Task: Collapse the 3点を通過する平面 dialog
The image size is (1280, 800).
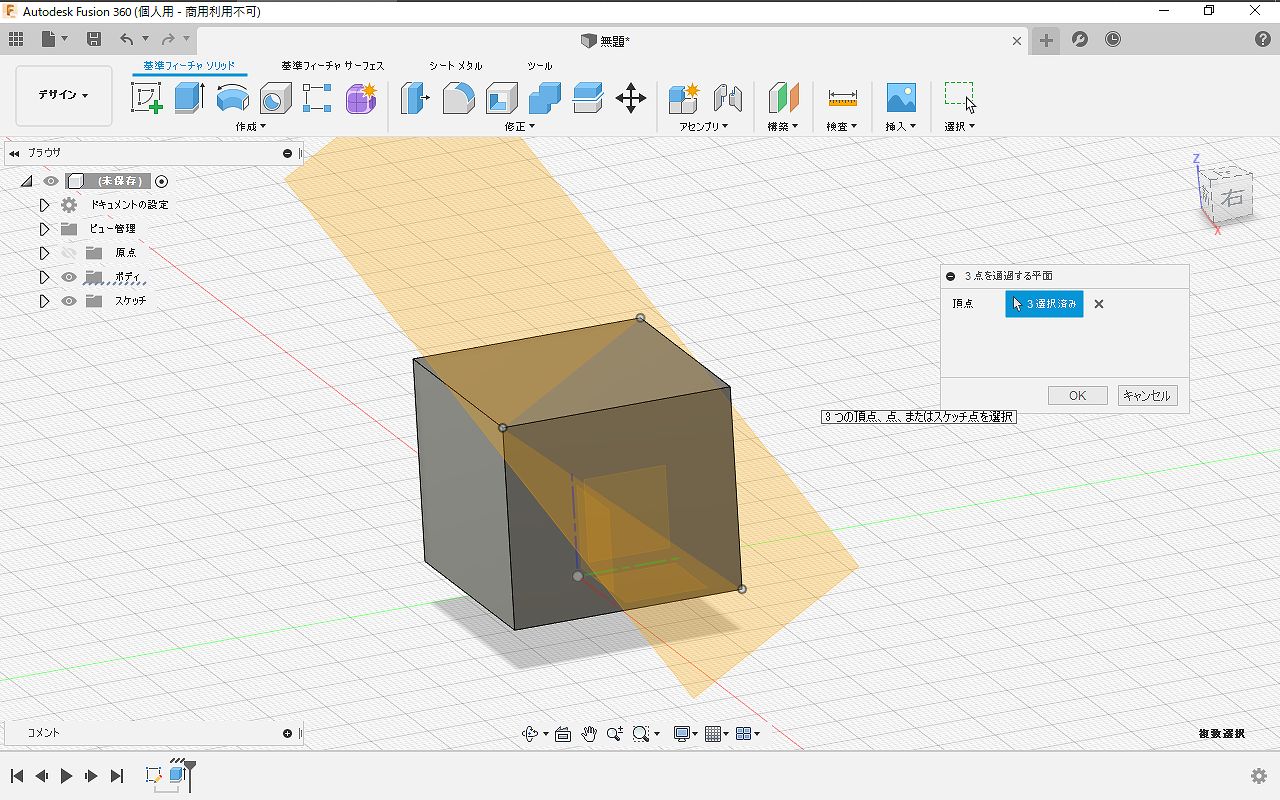Action: click(950, 276)
